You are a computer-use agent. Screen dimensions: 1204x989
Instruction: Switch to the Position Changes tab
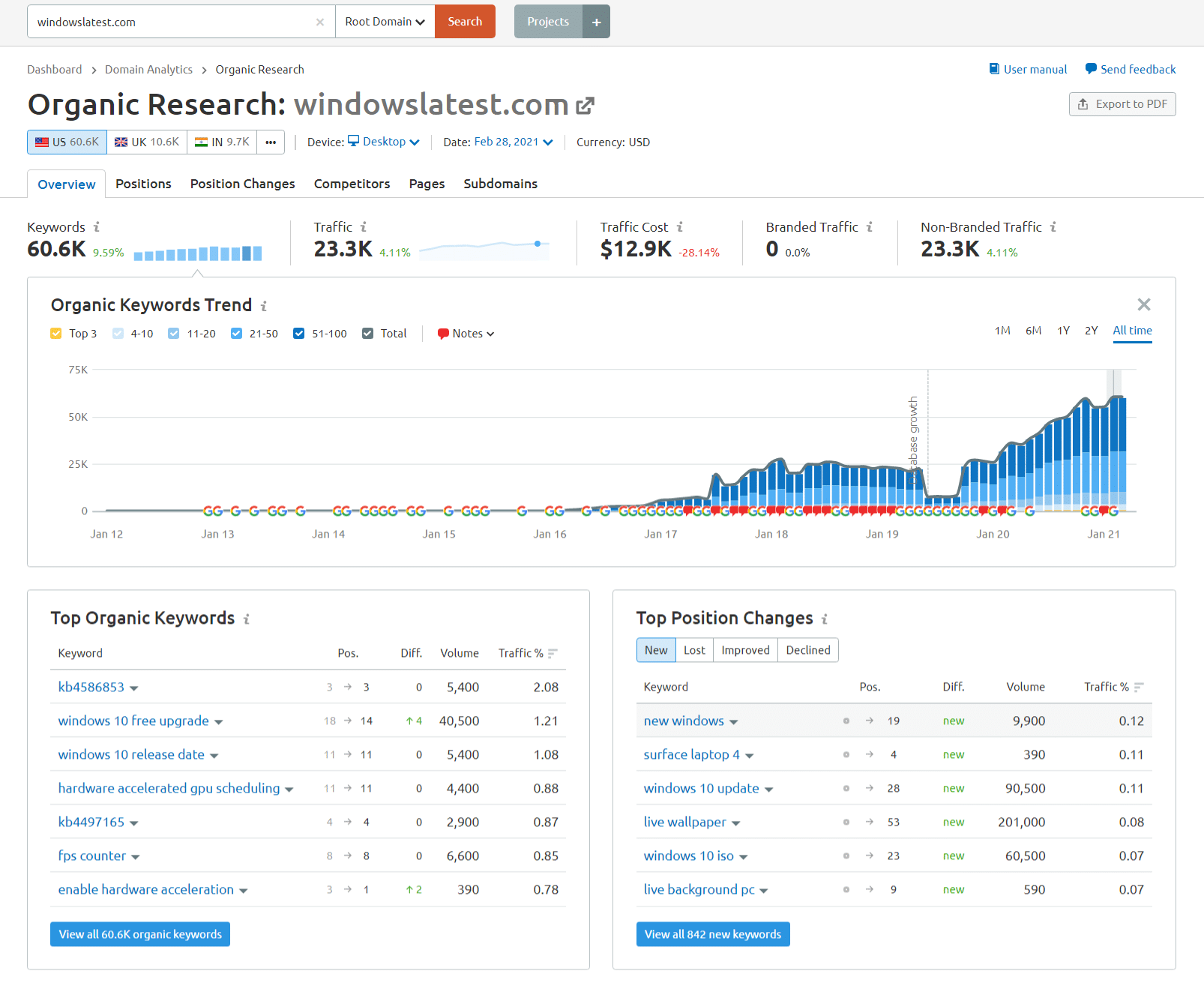pos(243,184)
